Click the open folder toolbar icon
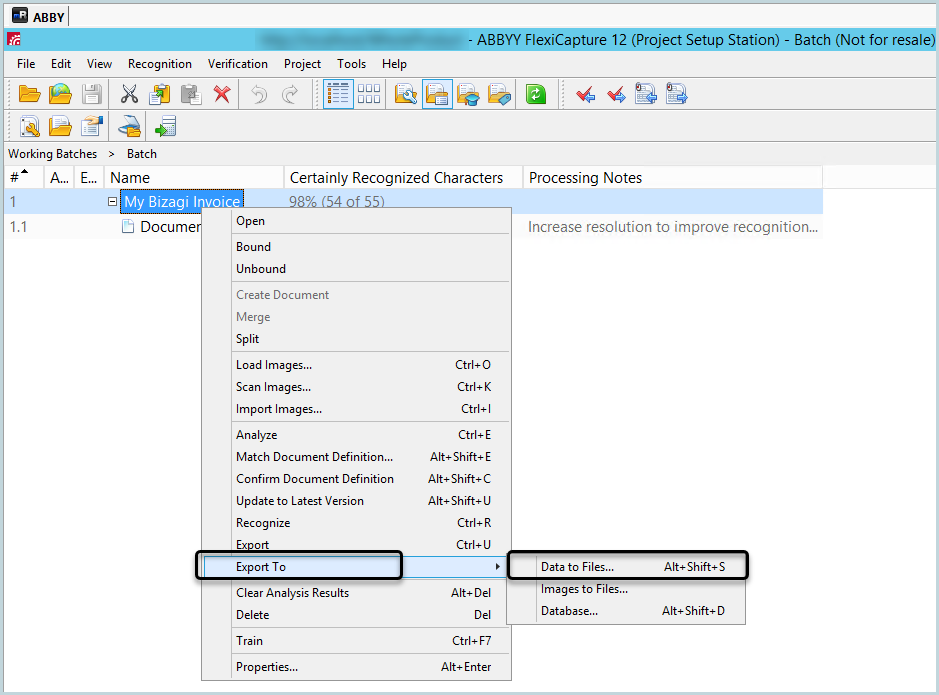This screenshot has height=695, width=939. [29, 94]
